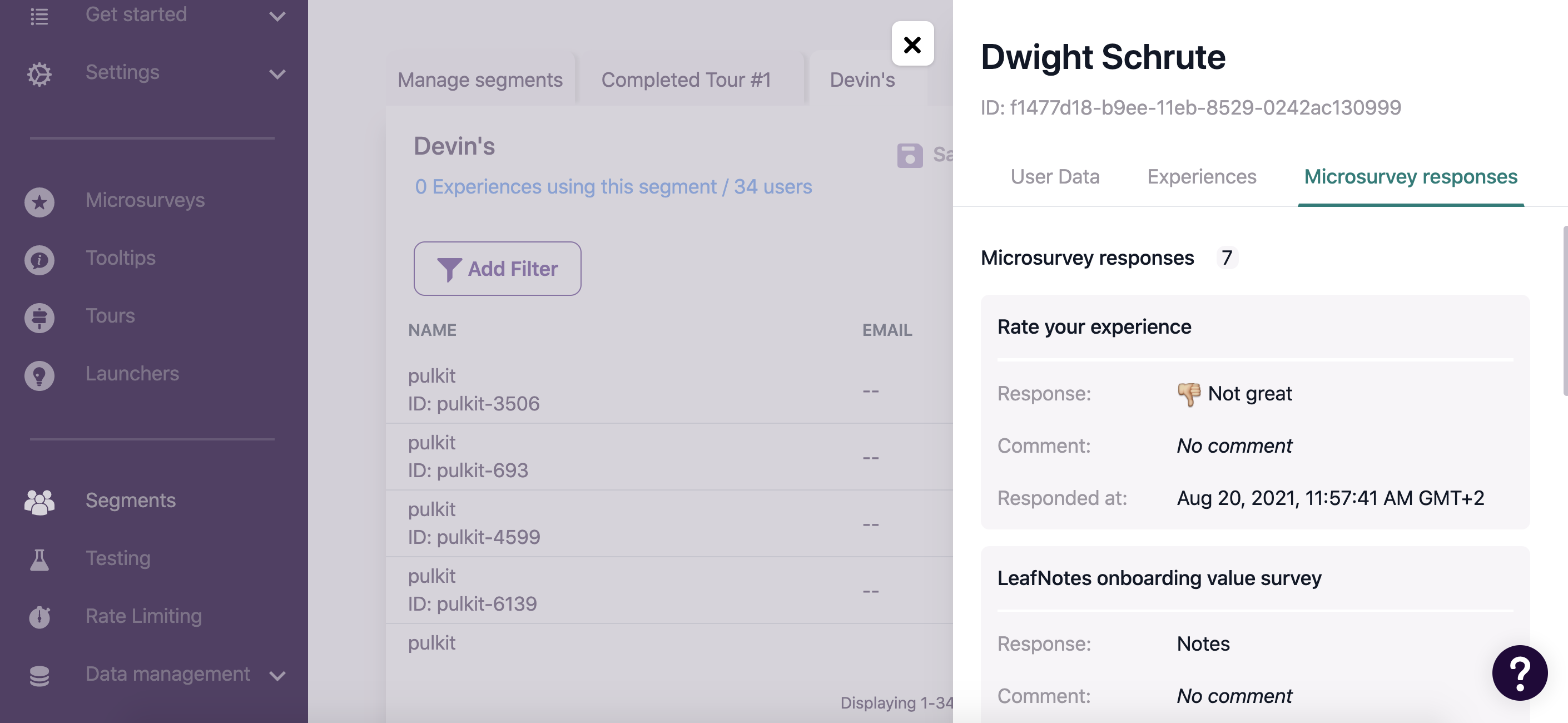Switch to the Manage segments tab

[480, 79]
